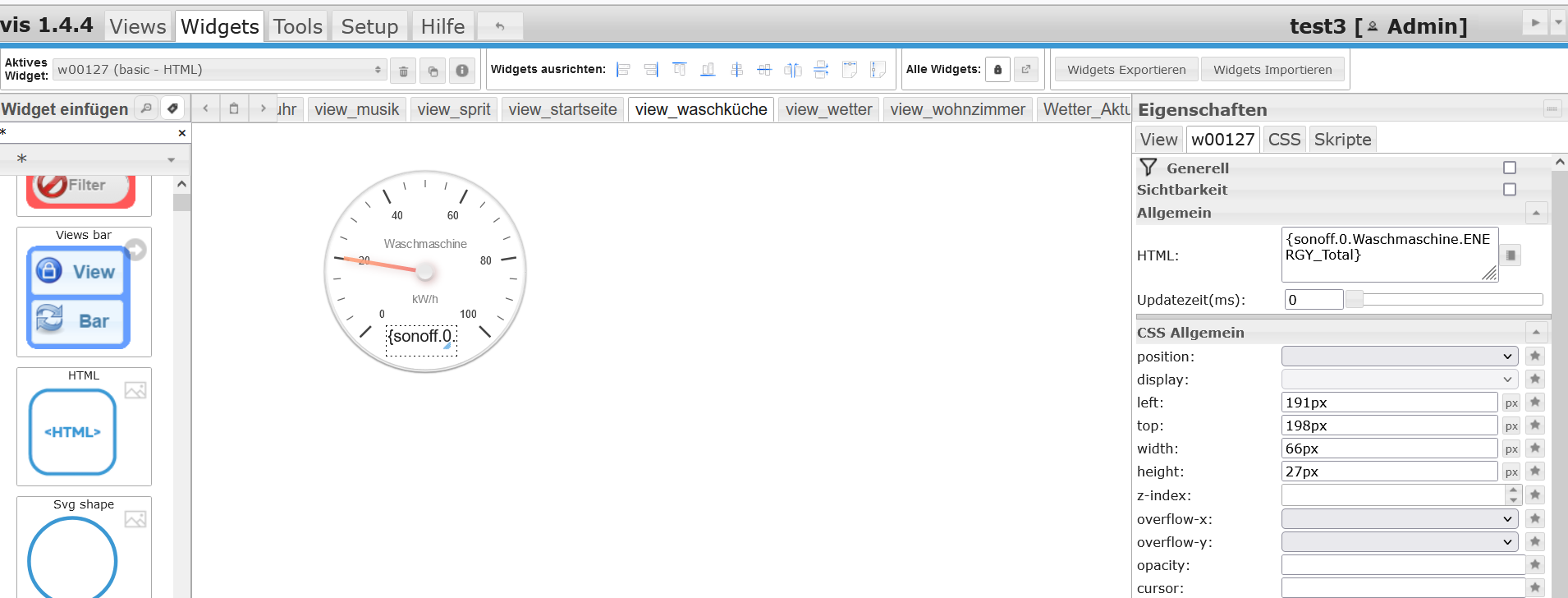The image size is (1568, 598).
Task: Align widgets to the right edge
Action: click(651, 70)
